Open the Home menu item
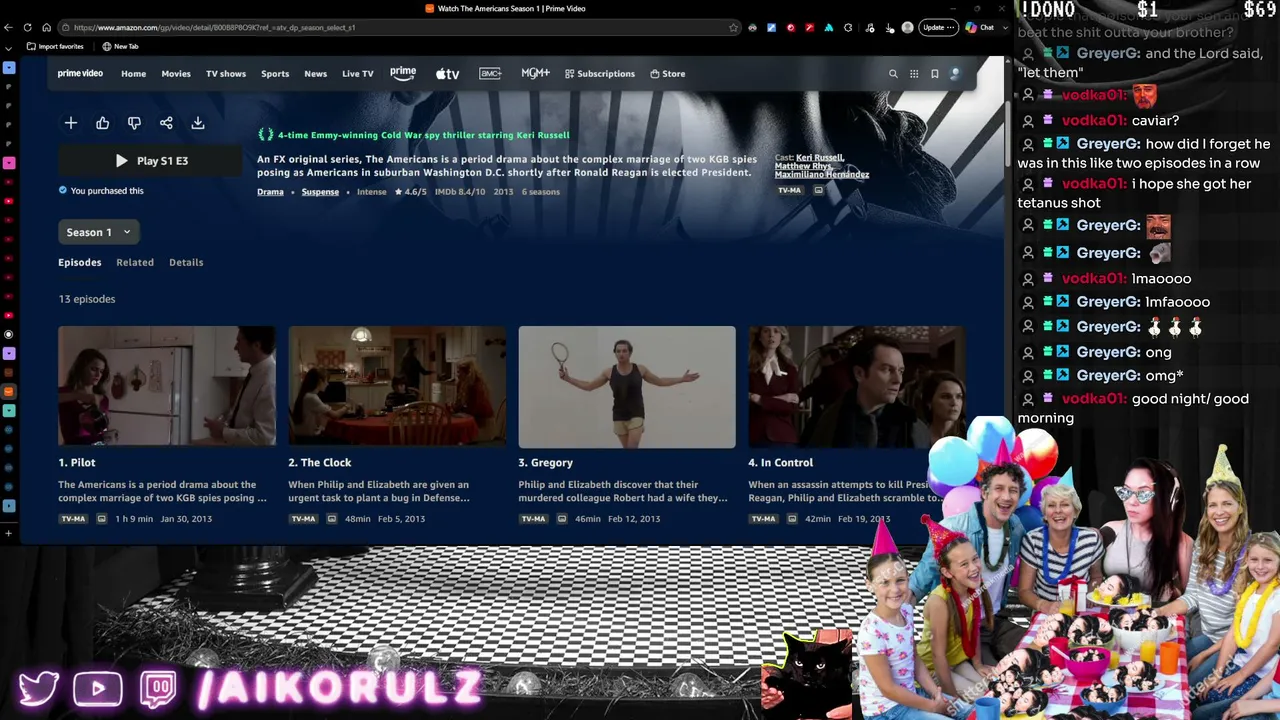 (133, 74)
